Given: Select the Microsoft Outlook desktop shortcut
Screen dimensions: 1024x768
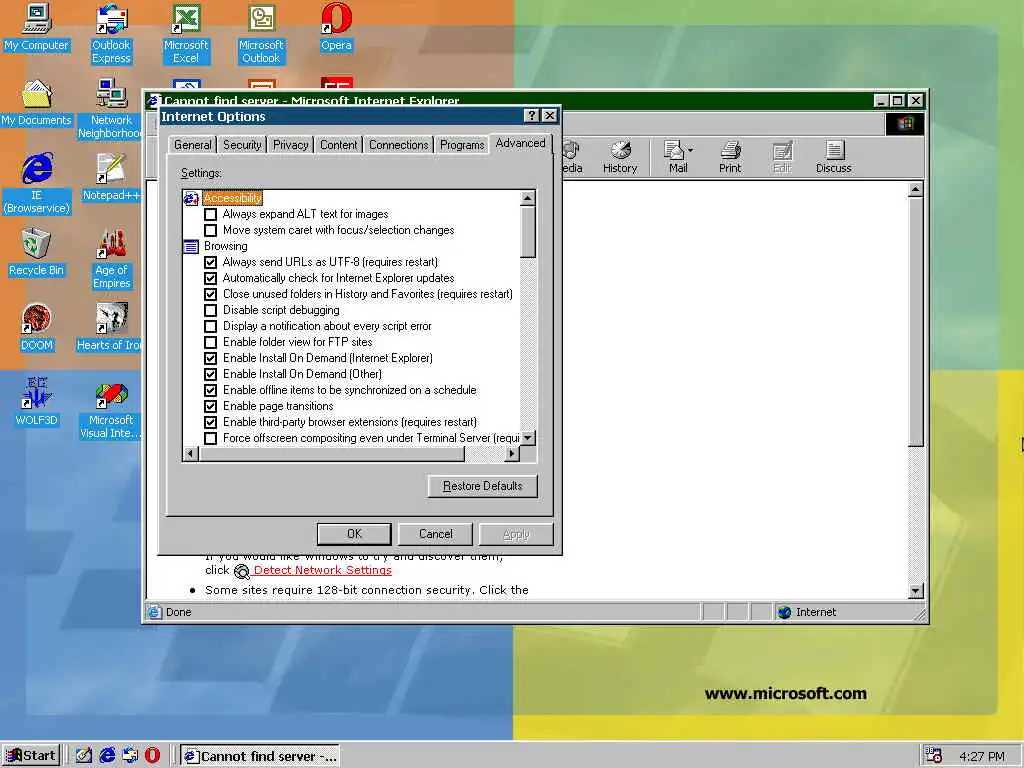Looking at the screenshot, I should coord(261,34).
